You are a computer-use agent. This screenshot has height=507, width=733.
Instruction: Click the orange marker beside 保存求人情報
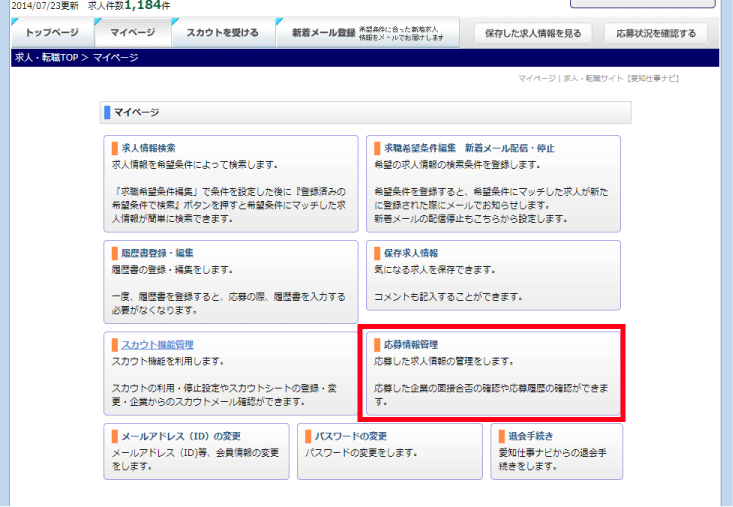click(377, 253)
